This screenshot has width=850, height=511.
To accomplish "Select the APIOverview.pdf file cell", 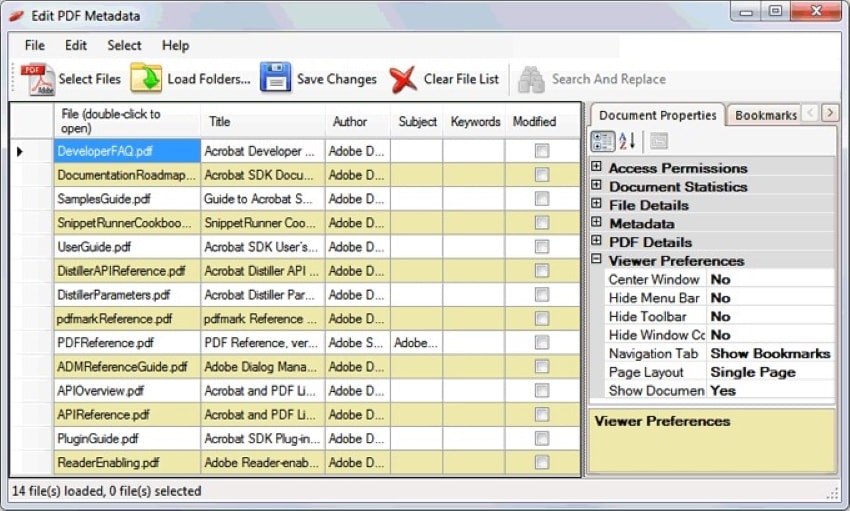I will (127, 391).
